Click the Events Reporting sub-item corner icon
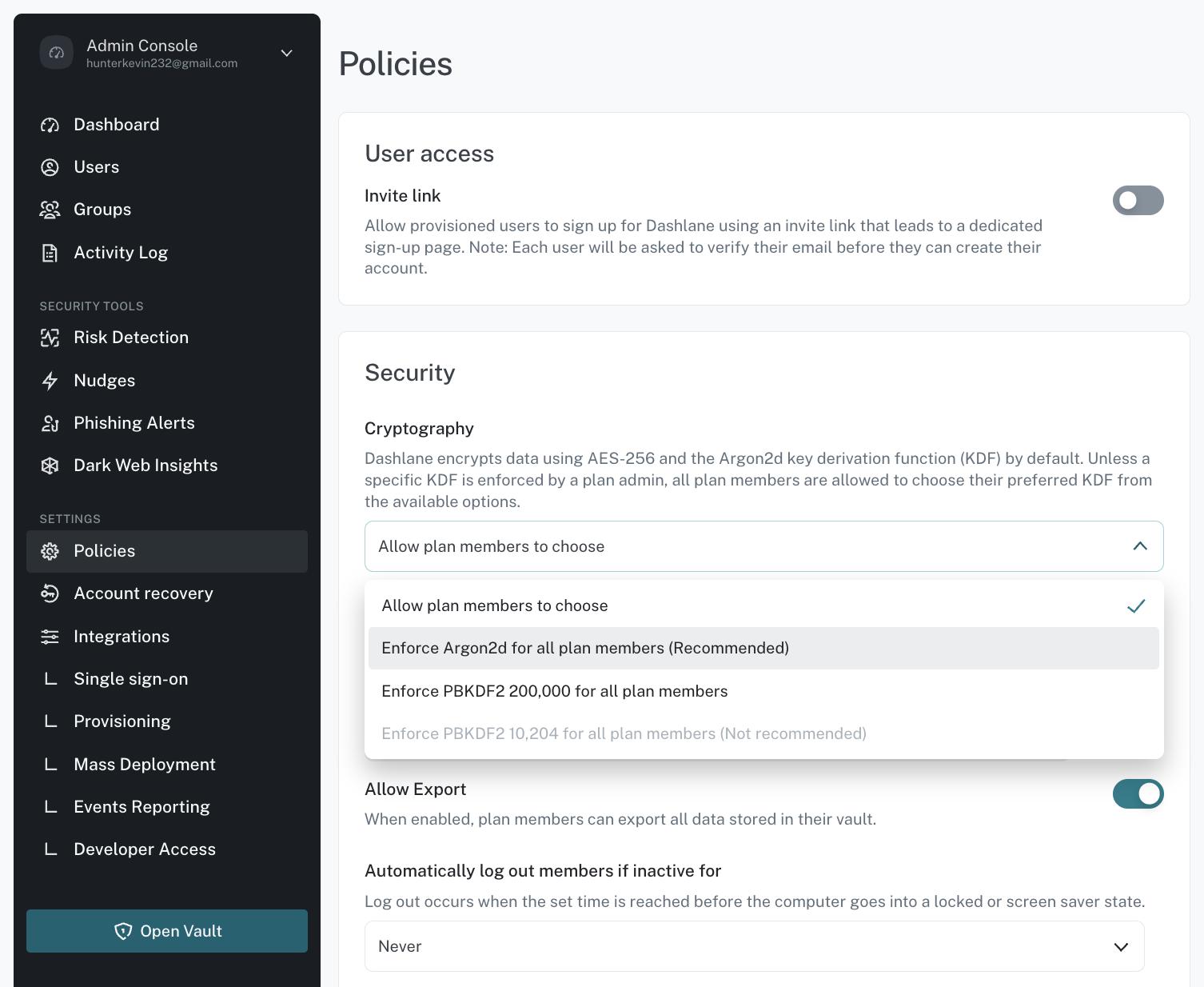This screenshot has width=1204, height=987. (x=50, y=807)
